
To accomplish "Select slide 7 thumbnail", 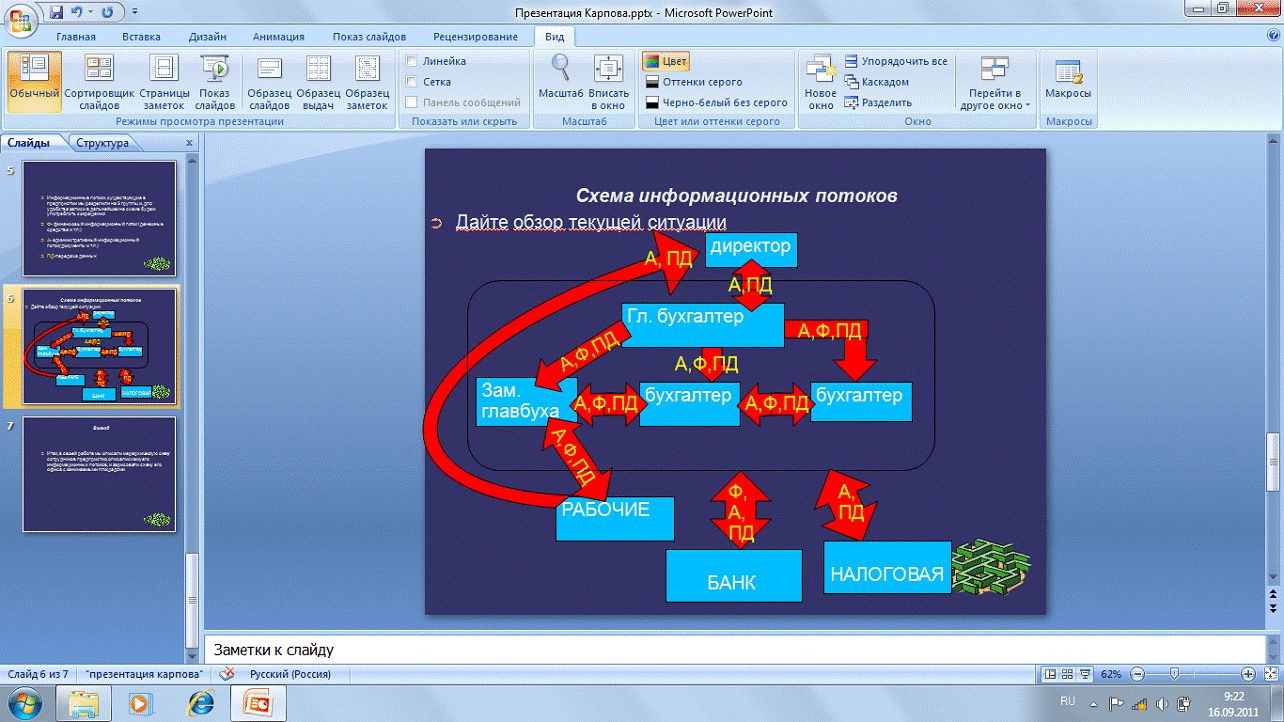I will (100, 474).
